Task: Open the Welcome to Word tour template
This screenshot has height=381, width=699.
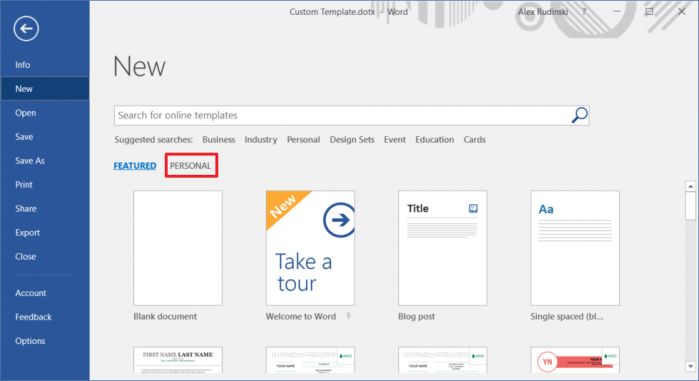Action: coord(310,248)
